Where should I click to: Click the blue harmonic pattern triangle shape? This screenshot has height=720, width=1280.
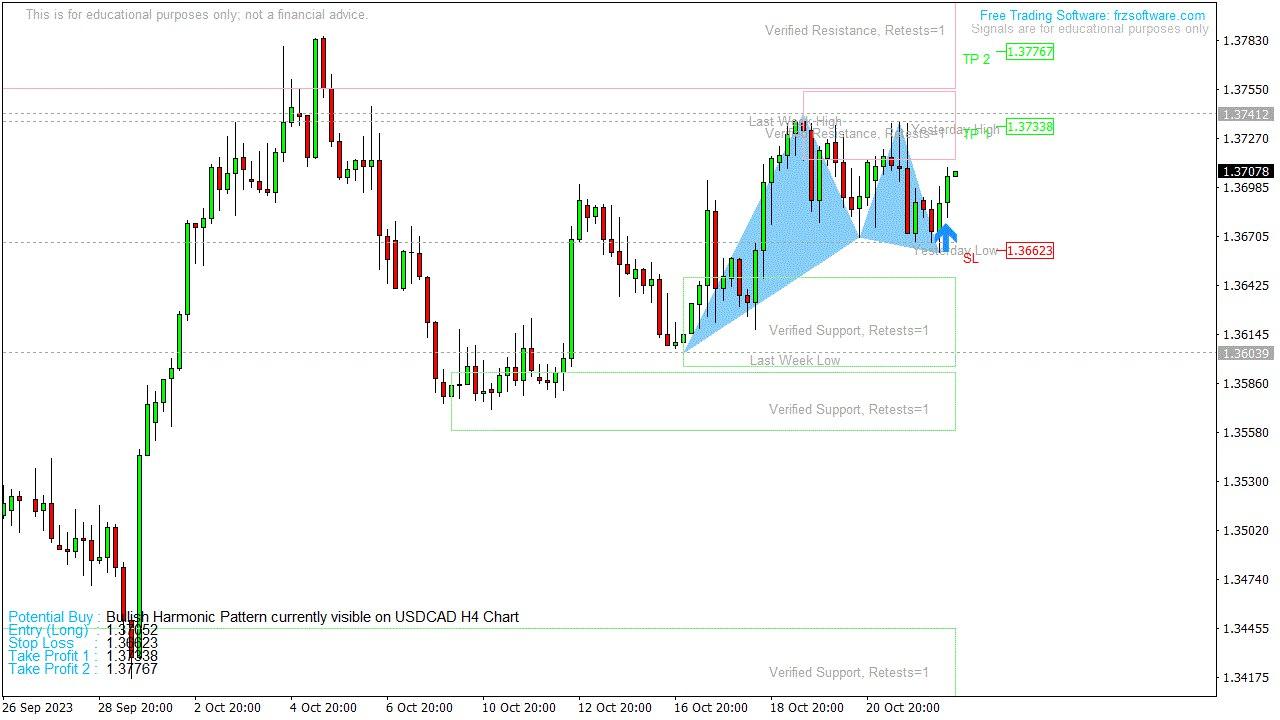pos(790,230)
